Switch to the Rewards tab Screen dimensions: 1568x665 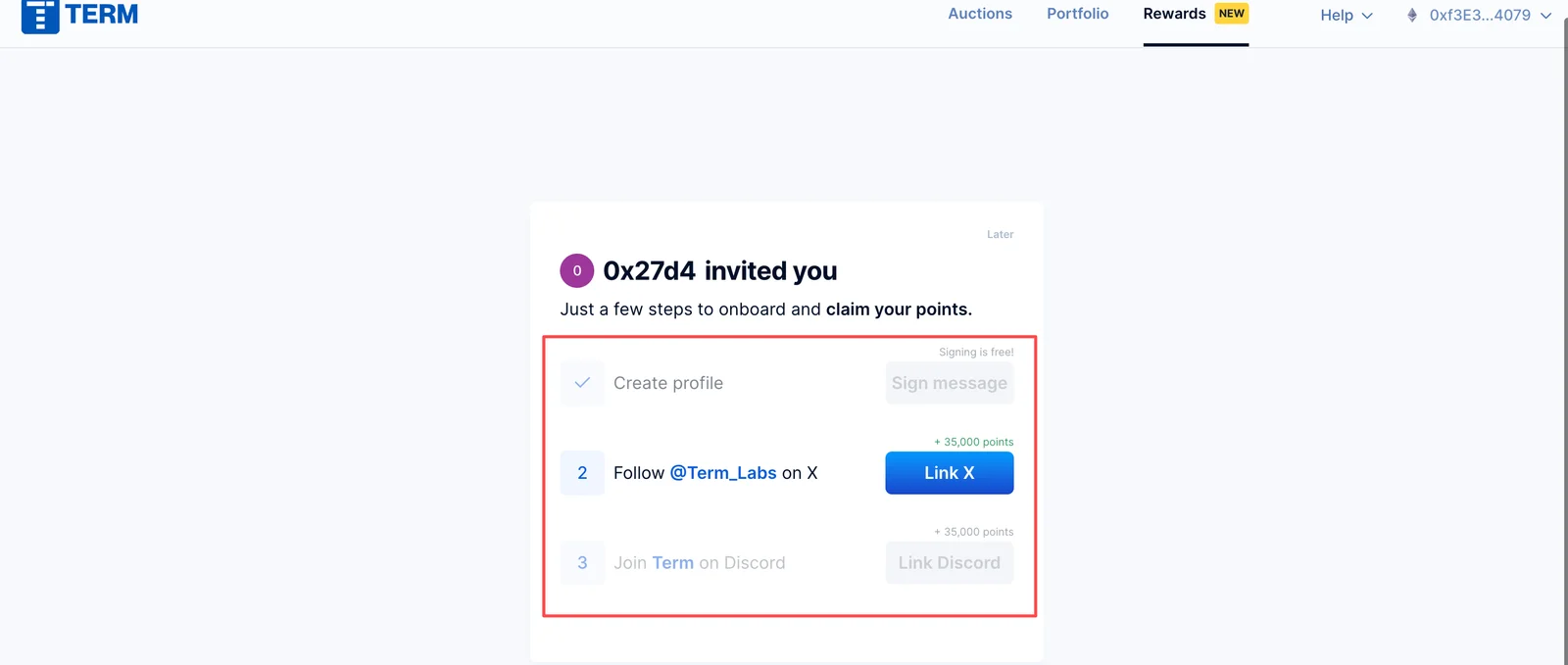pos(1174,14)
